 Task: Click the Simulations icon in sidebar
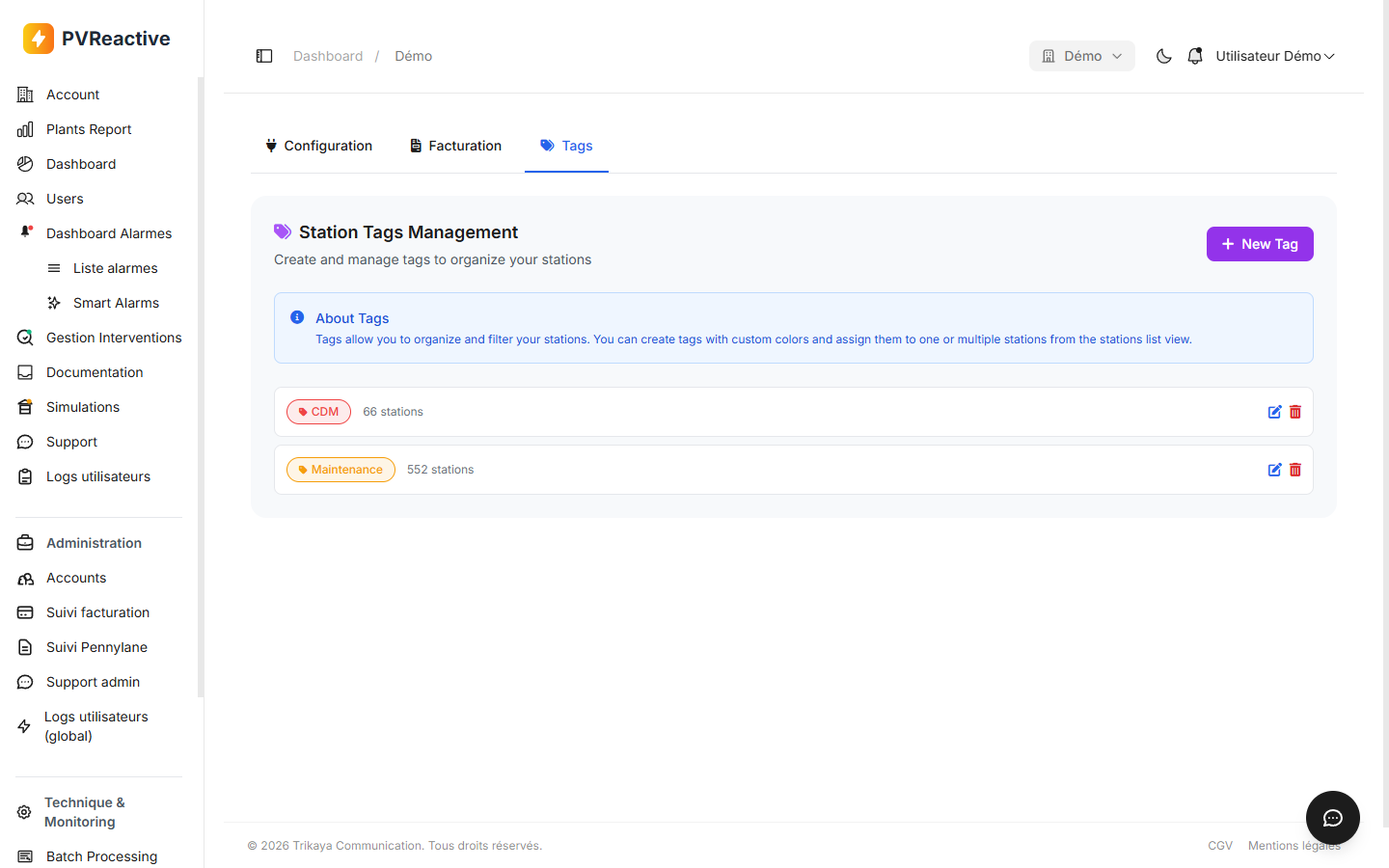[x=25, y=407]
